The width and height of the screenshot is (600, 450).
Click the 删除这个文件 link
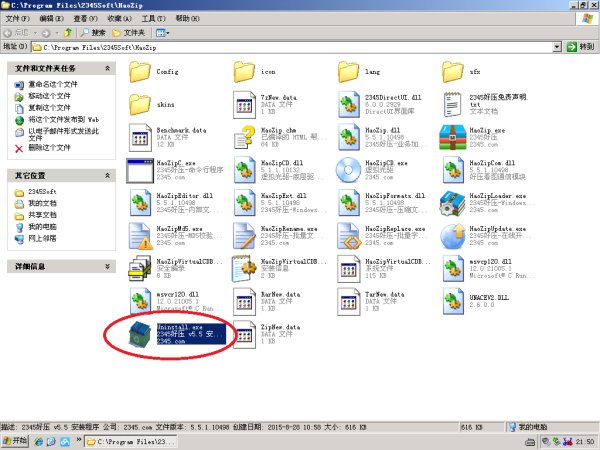coord(55,148)
